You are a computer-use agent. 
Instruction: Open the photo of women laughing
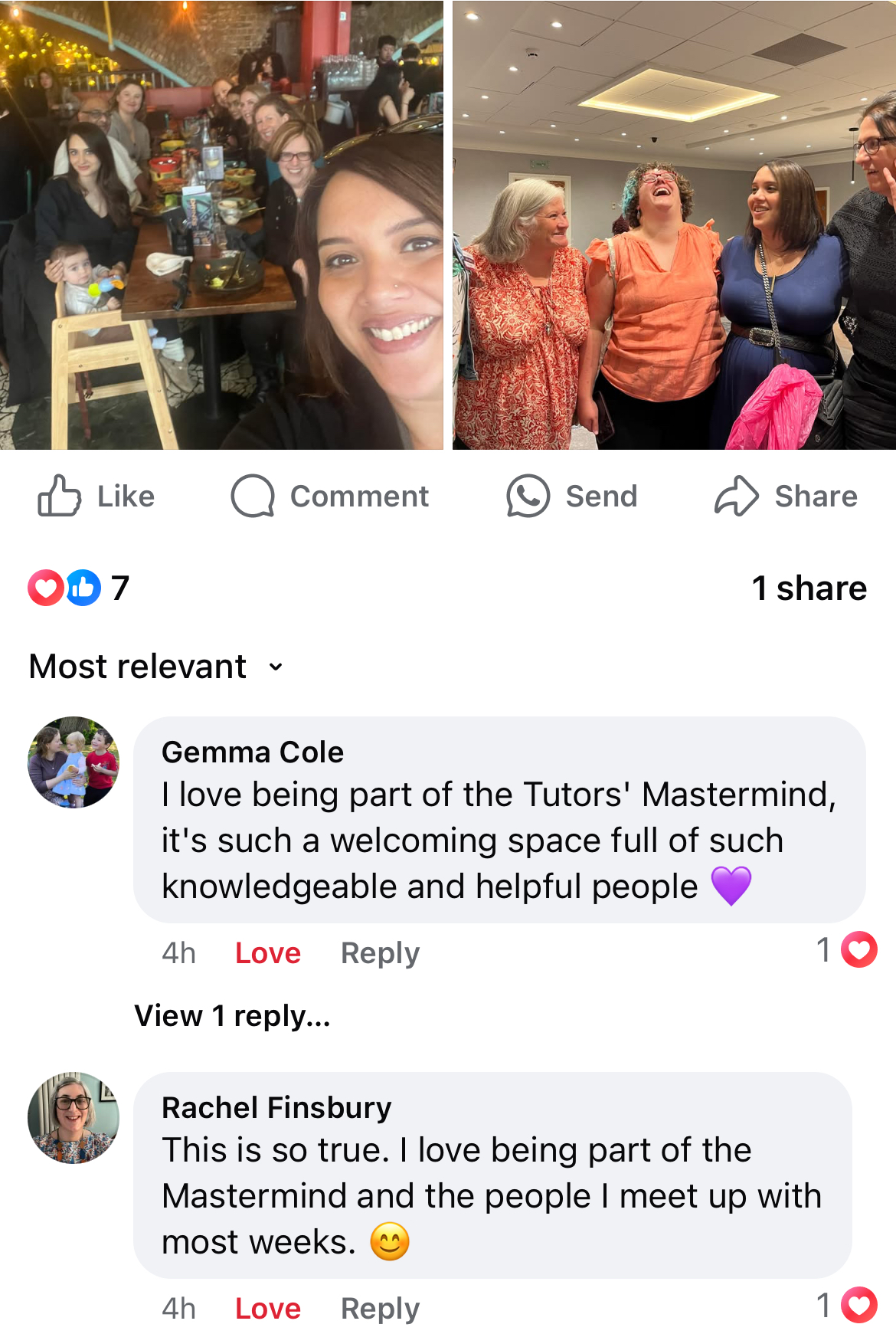click(x=674, y=225)
